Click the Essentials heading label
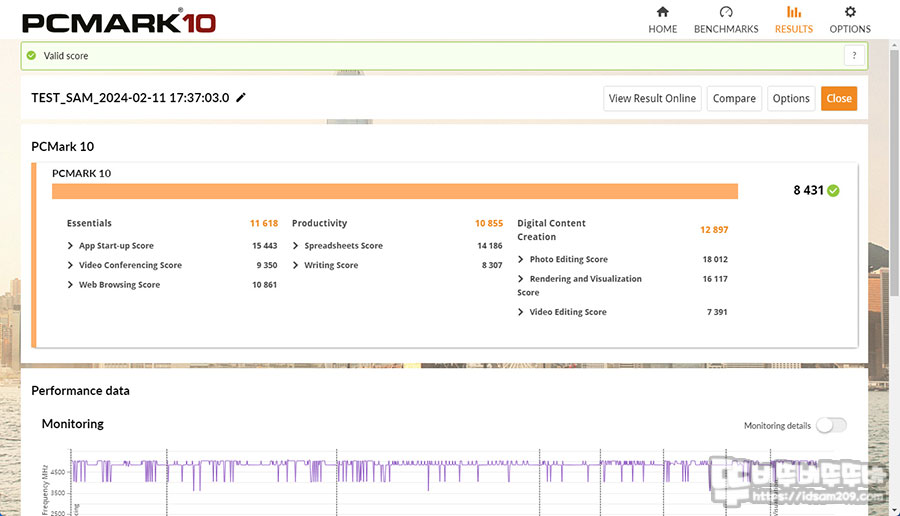 pyautogui.click(x=89, y=223)
